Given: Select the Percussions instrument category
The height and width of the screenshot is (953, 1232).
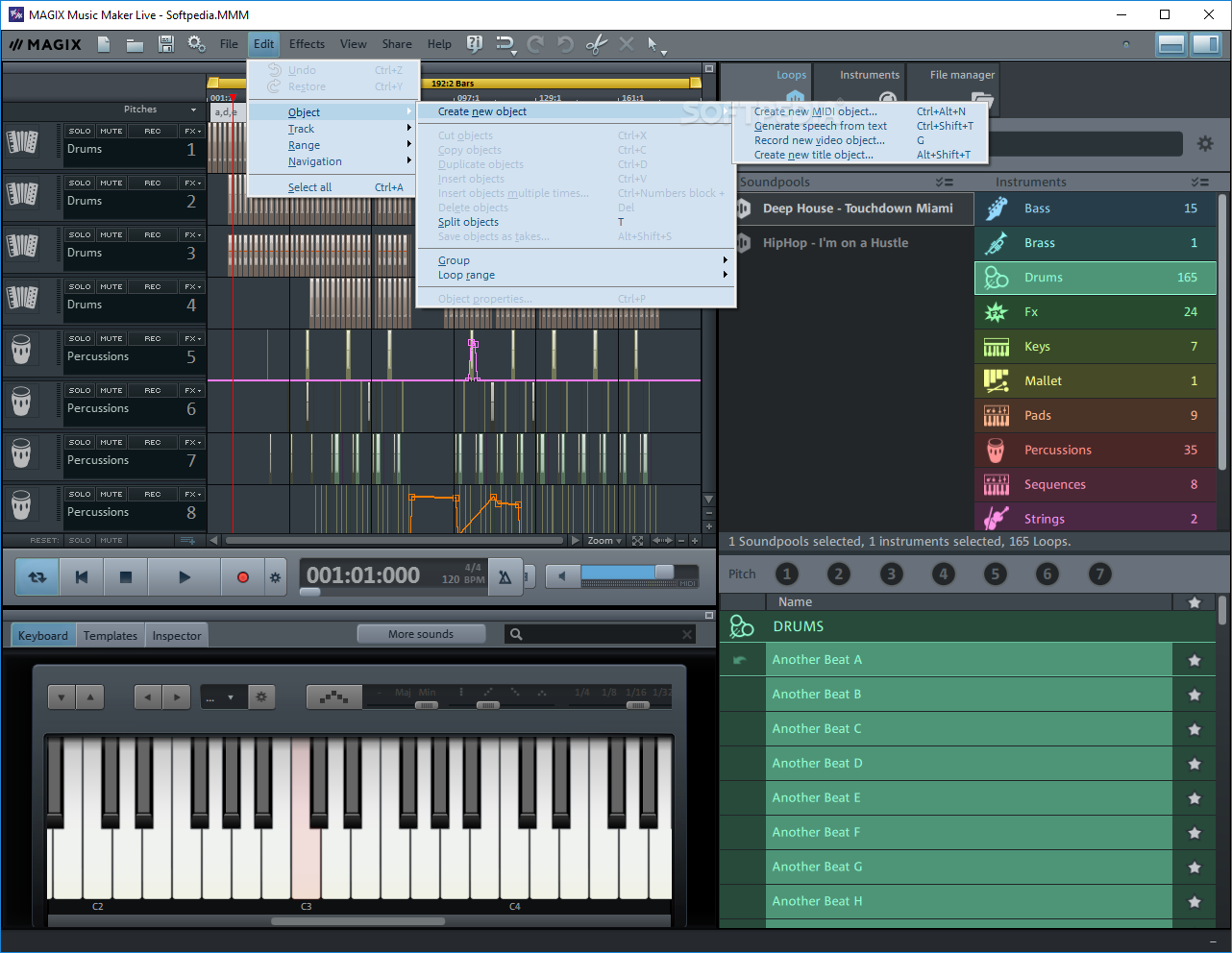Looking at the screenshot, I should click(1095, 451).
